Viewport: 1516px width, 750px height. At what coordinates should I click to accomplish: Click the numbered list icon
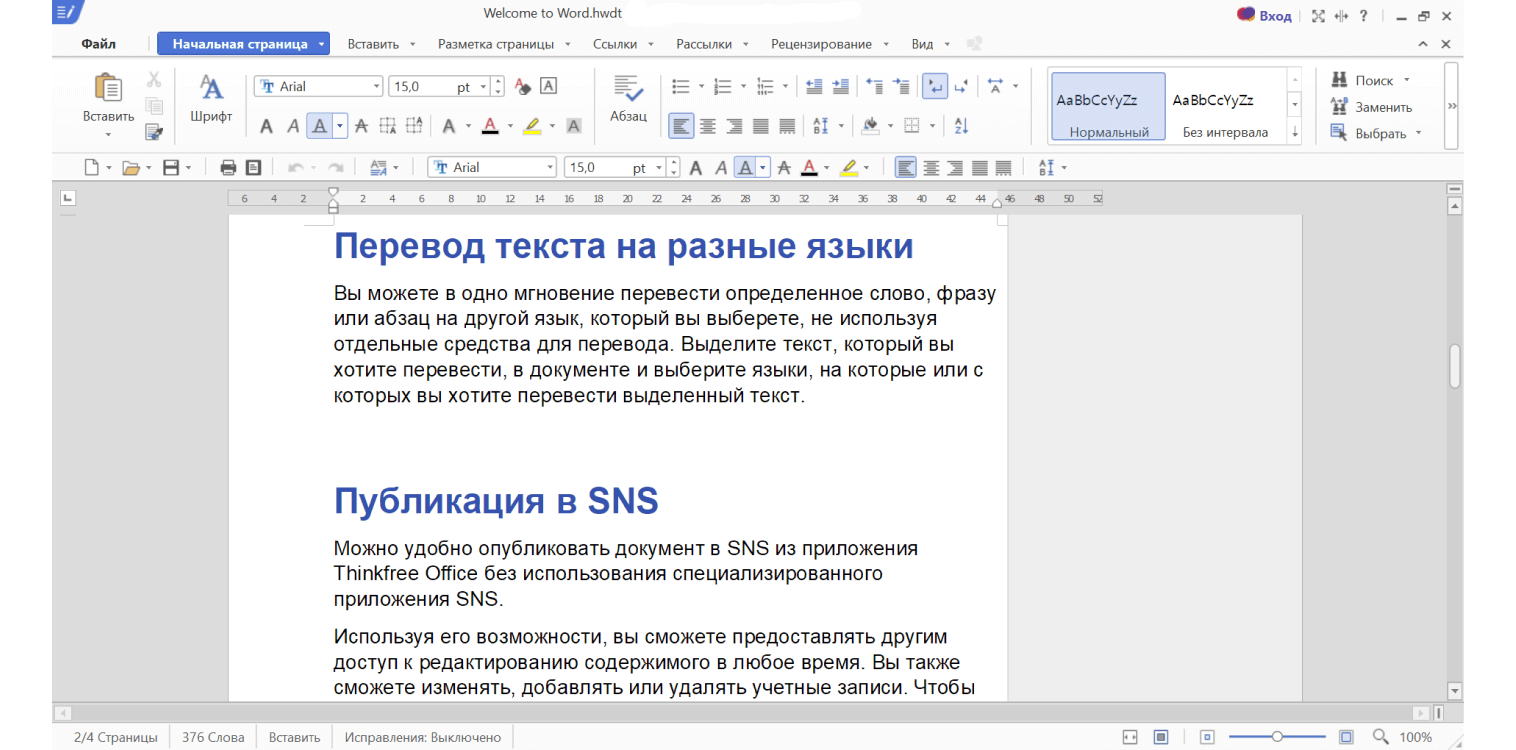pos(723,87)
